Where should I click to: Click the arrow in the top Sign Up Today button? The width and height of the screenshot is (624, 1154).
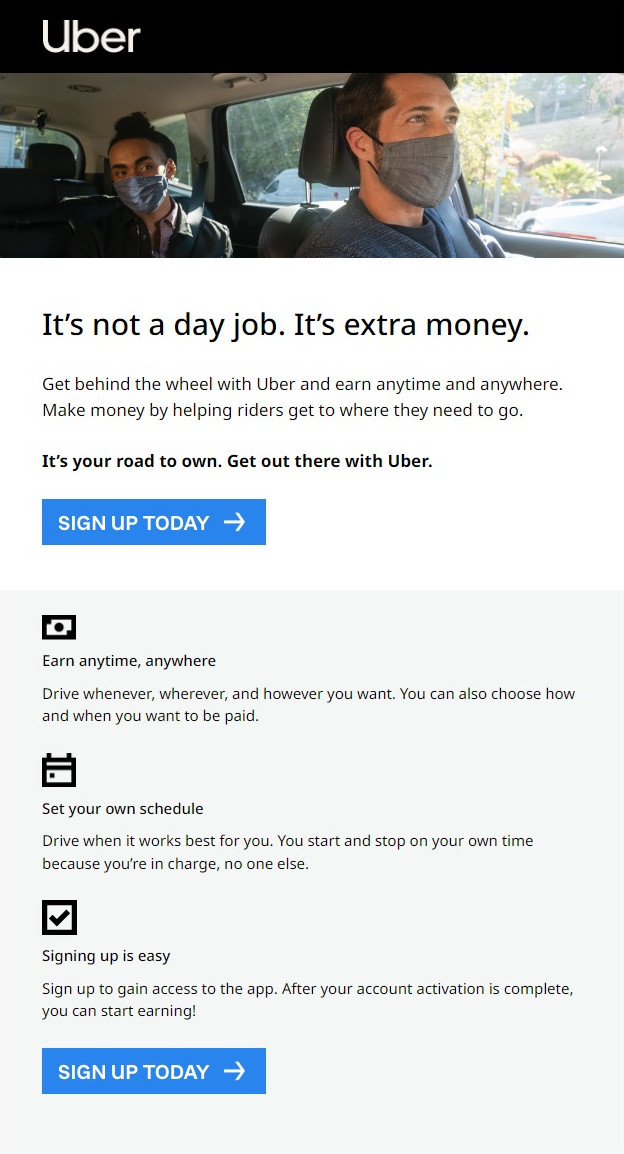click(x=234, y=522)
